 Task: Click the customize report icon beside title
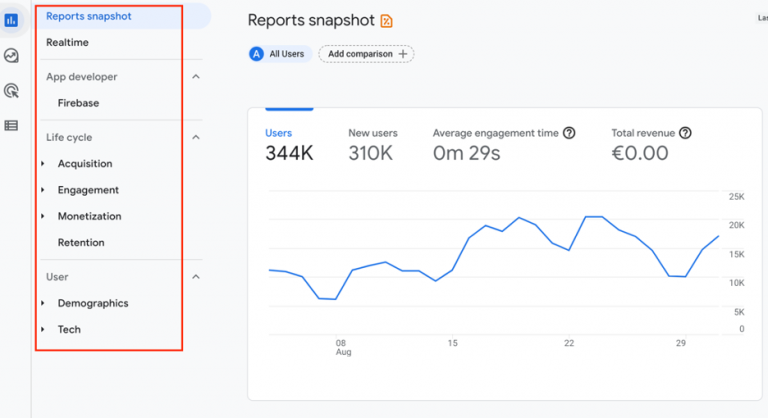point(387,21)
